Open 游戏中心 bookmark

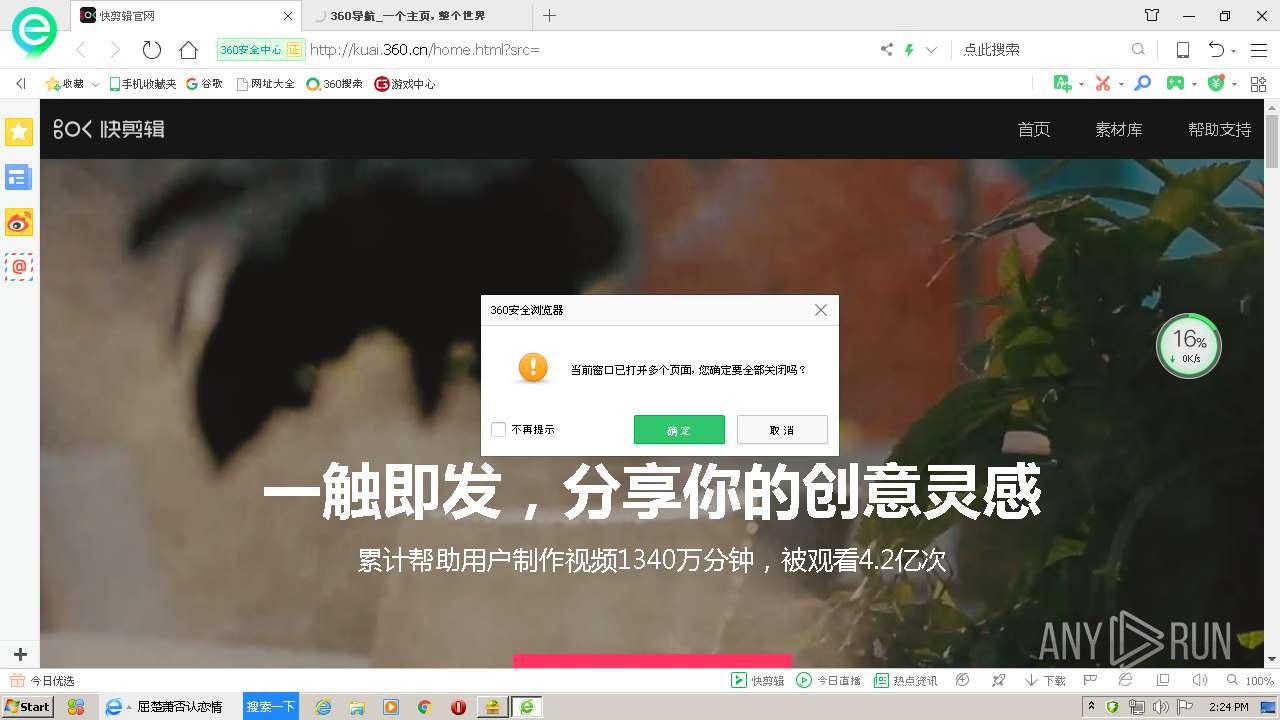tap(404, 84)
